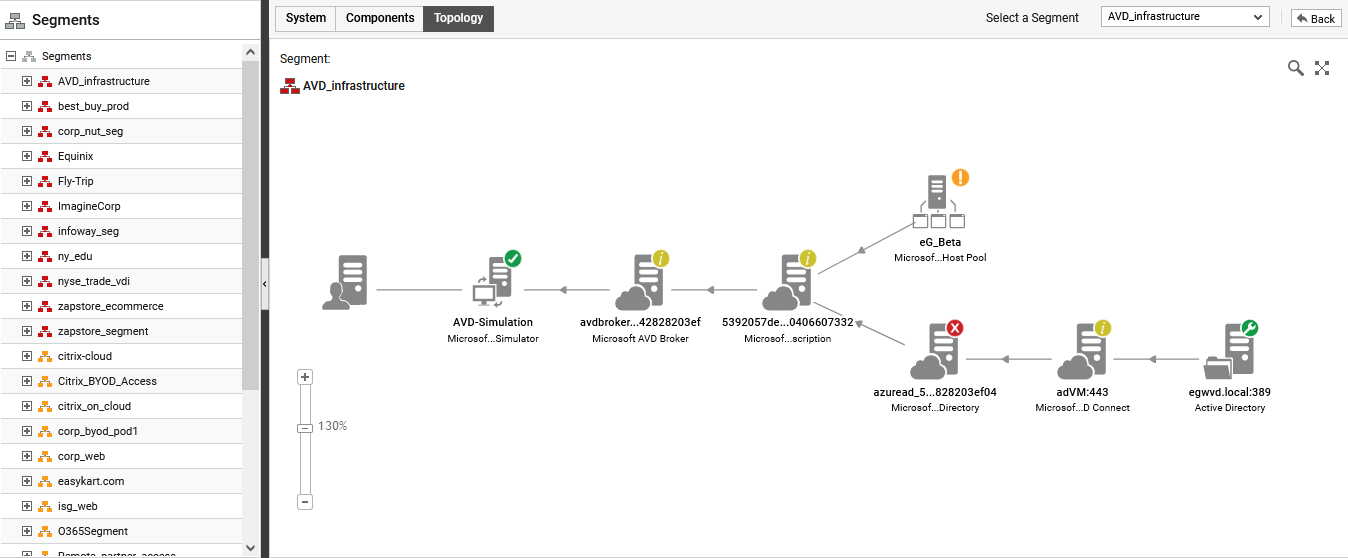Click the user/end-user server node icon
The width and height of the screenshot is (1348, 558).
(346, 283)
